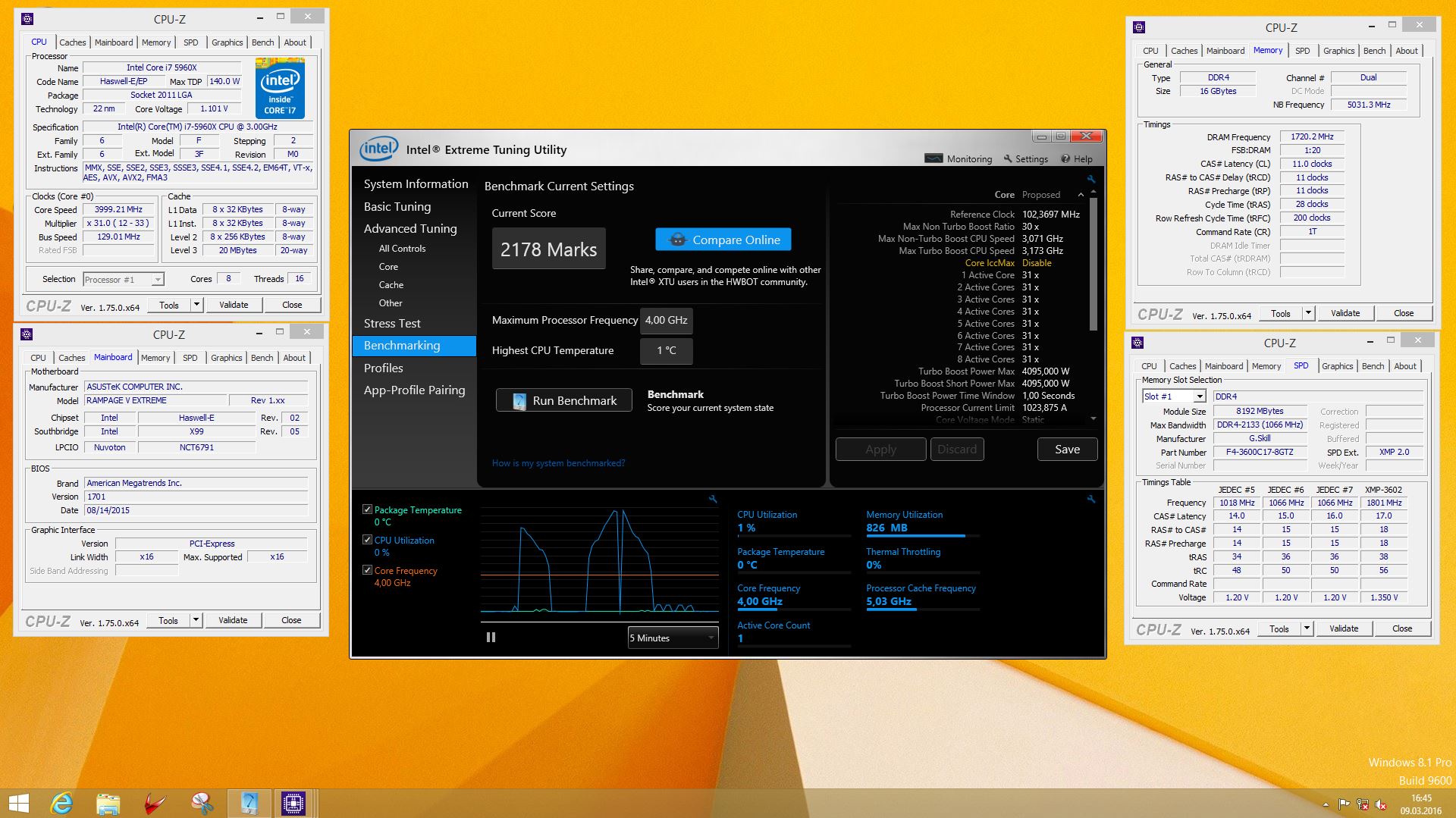This screenshot has height=818, width=1456.
Task: Launch Internet Explorer from taskbar
Action: click(x=61, y=804)
